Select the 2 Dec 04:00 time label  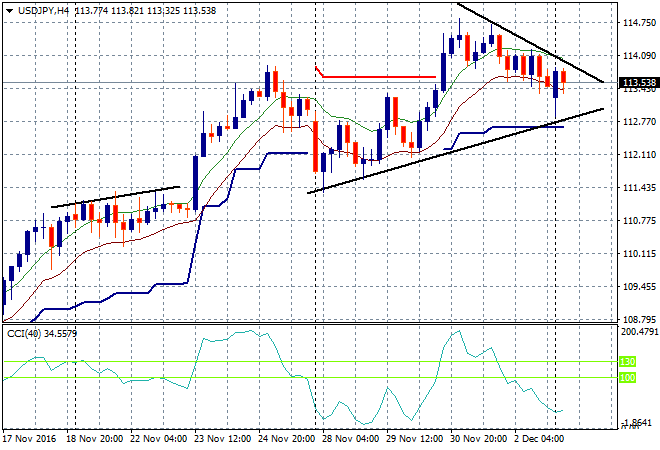point(539,438)
